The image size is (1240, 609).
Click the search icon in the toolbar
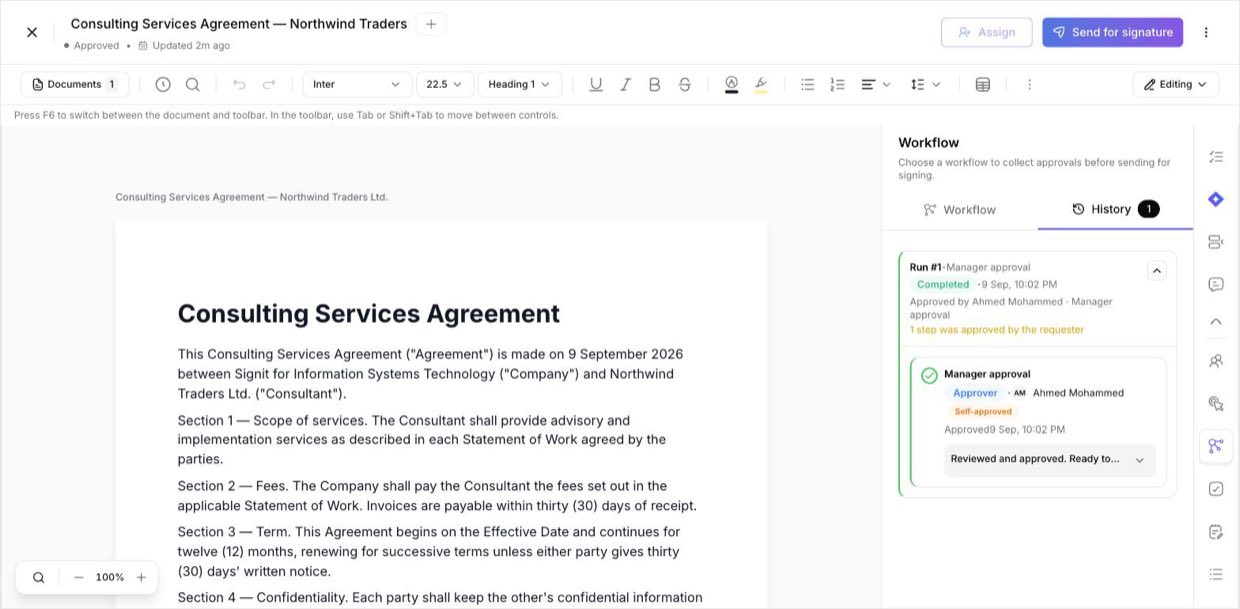pyautogui.click(x=193, y=85)
